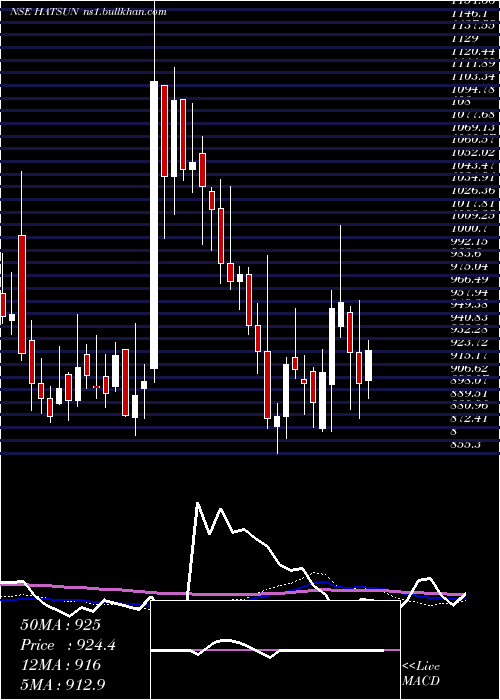Viewport: 500px width, 700px height.
Task: Select the 5MA : 912.9 readout
Action: (63, 684)
